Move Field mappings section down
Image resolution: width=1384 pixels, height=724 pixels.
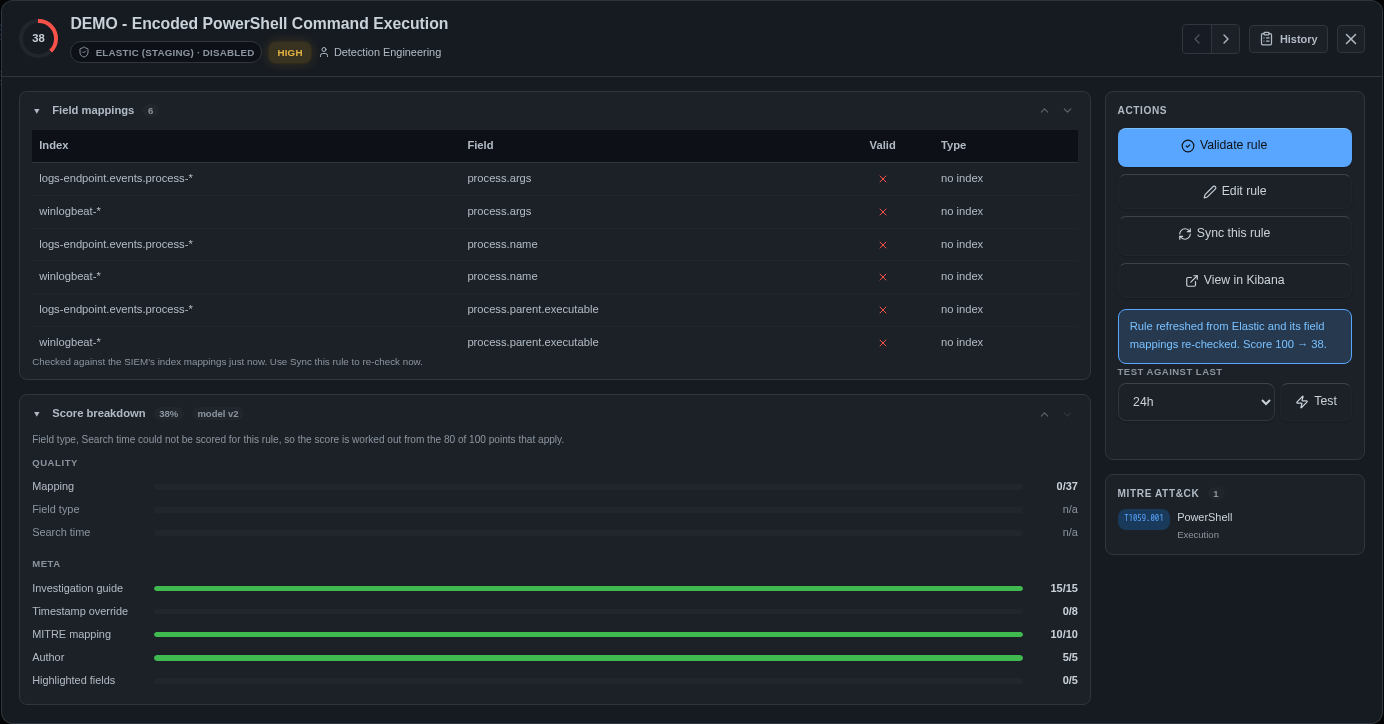(1067, 111)
